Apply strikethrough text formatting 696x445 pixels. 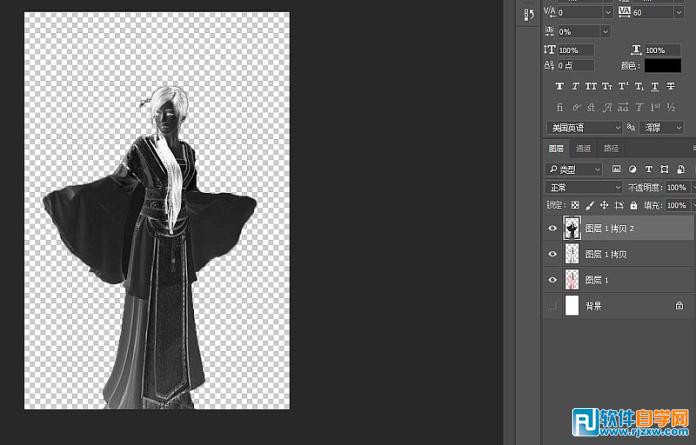click(x=671, y=86)
